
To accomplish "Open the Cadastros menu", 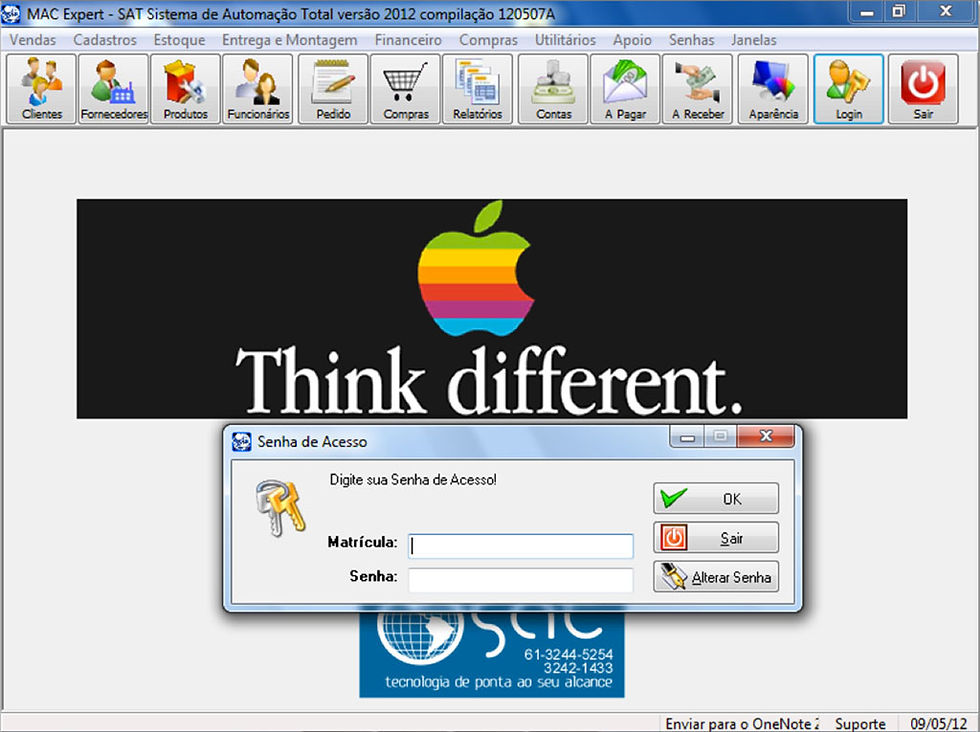I will (104, 40).
